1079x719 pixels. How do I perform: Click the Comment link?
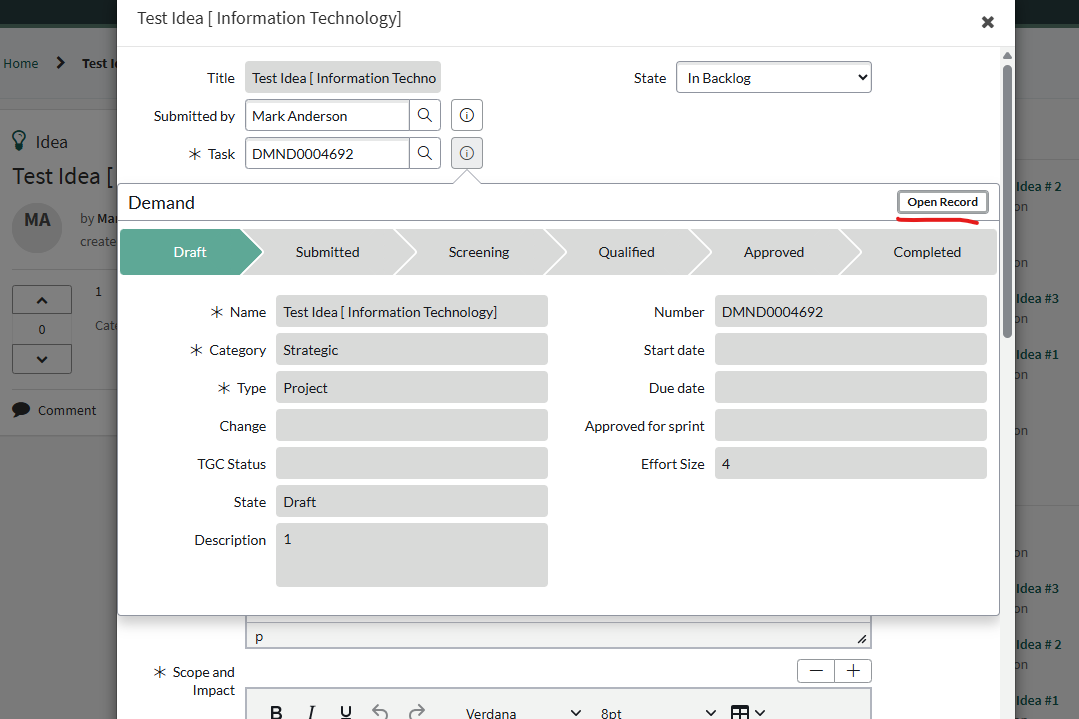coord(67,410)
